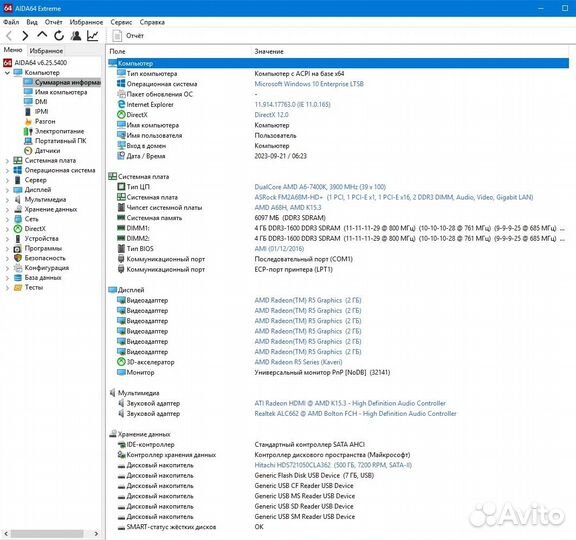The width and height of the screenshot is (576, 540).
Task: Open the Справка menu
Action: [x=152, y=22]
